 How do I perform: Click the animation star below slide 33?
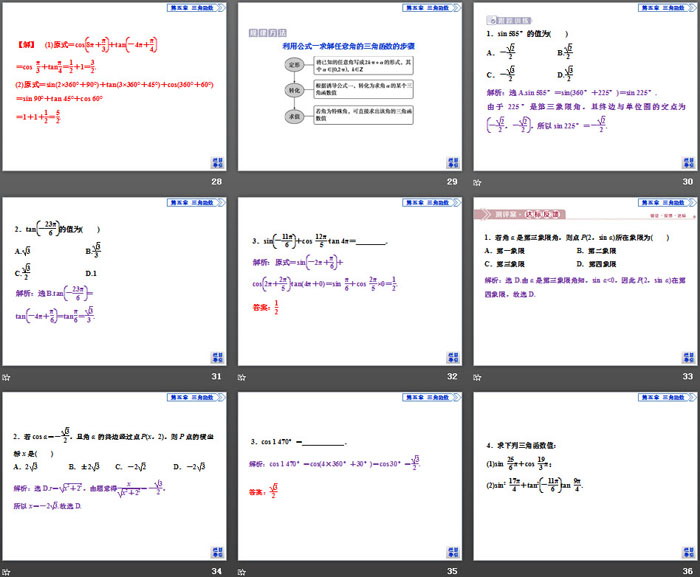pyautogui.click(x=476, y=376)
